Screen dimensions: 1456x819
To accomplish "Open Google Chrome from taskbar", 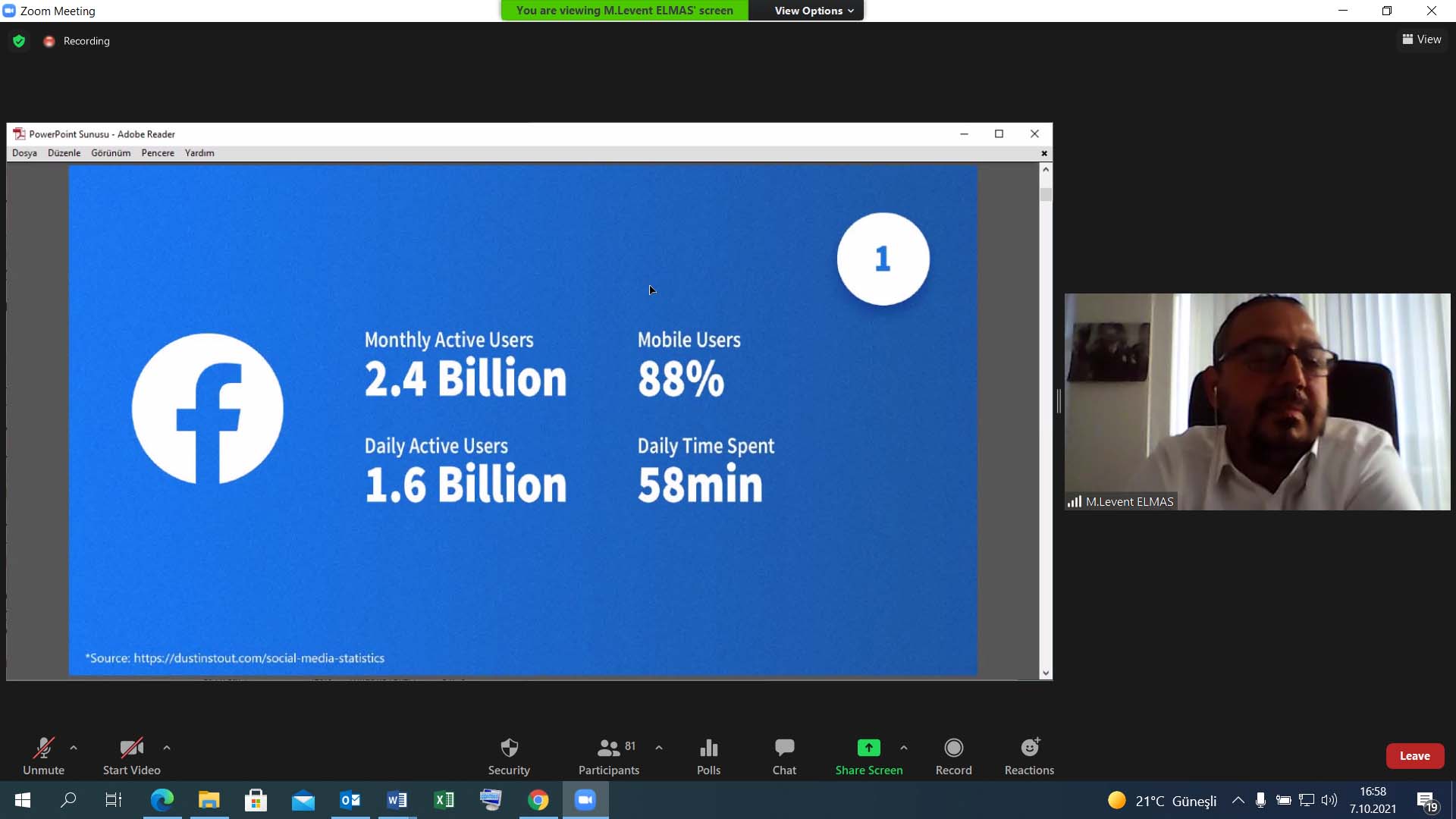I will [538, 800].
